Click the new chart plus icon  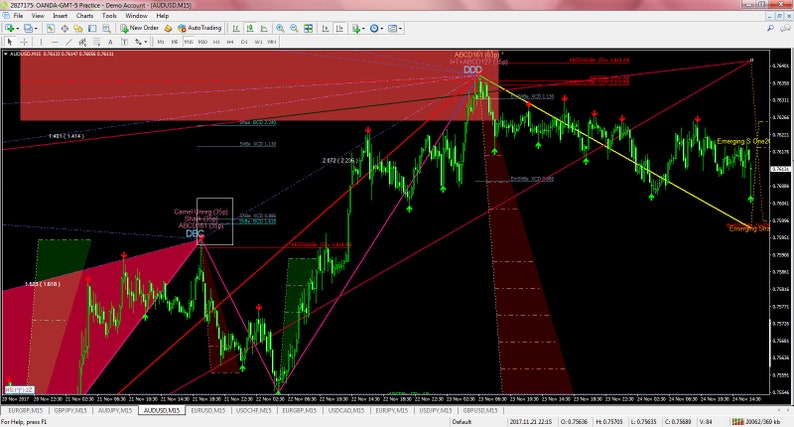pos(10,28)
